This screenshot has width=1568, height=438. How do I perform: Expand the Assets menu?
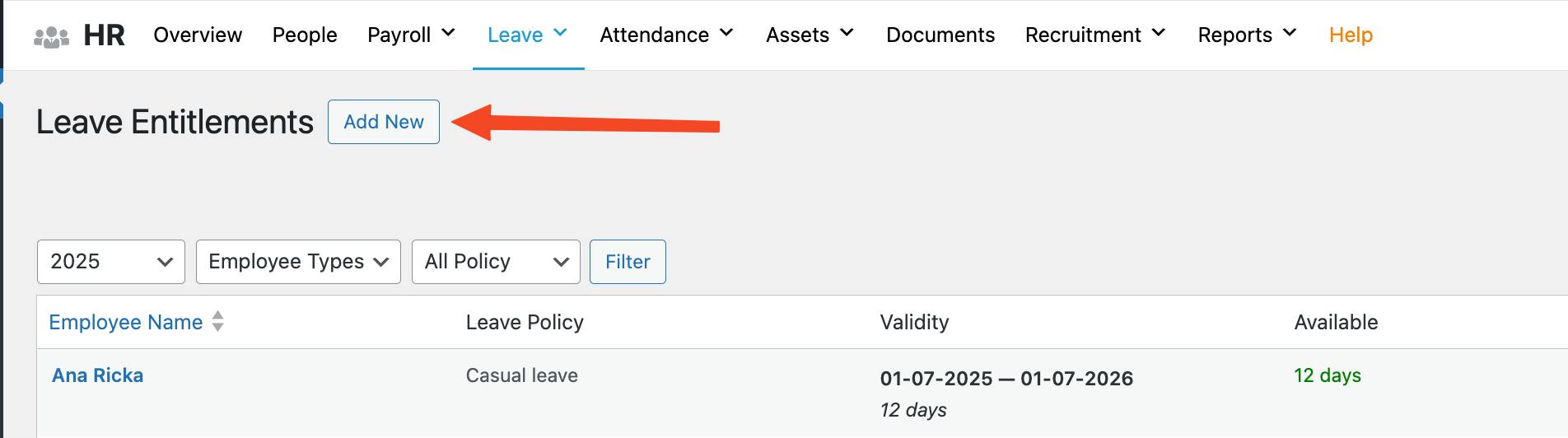810,35
